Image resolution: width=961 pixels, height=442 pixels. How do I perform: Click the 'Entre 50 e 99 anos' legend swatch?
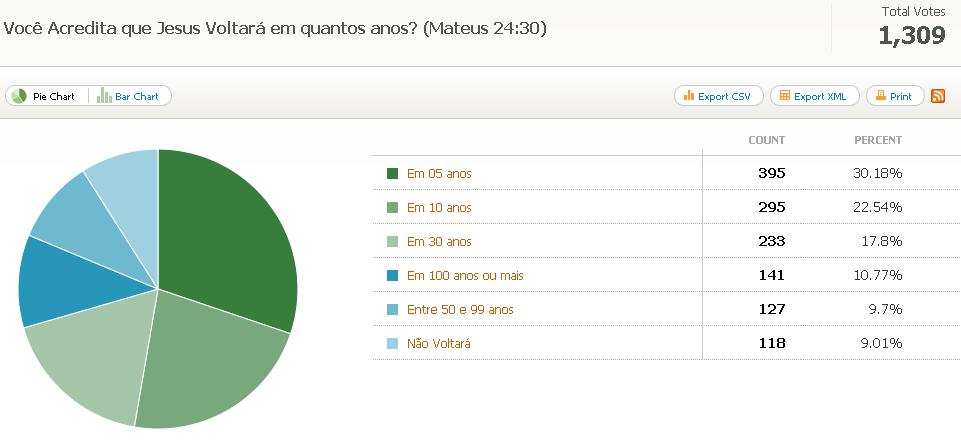(392, 310)
